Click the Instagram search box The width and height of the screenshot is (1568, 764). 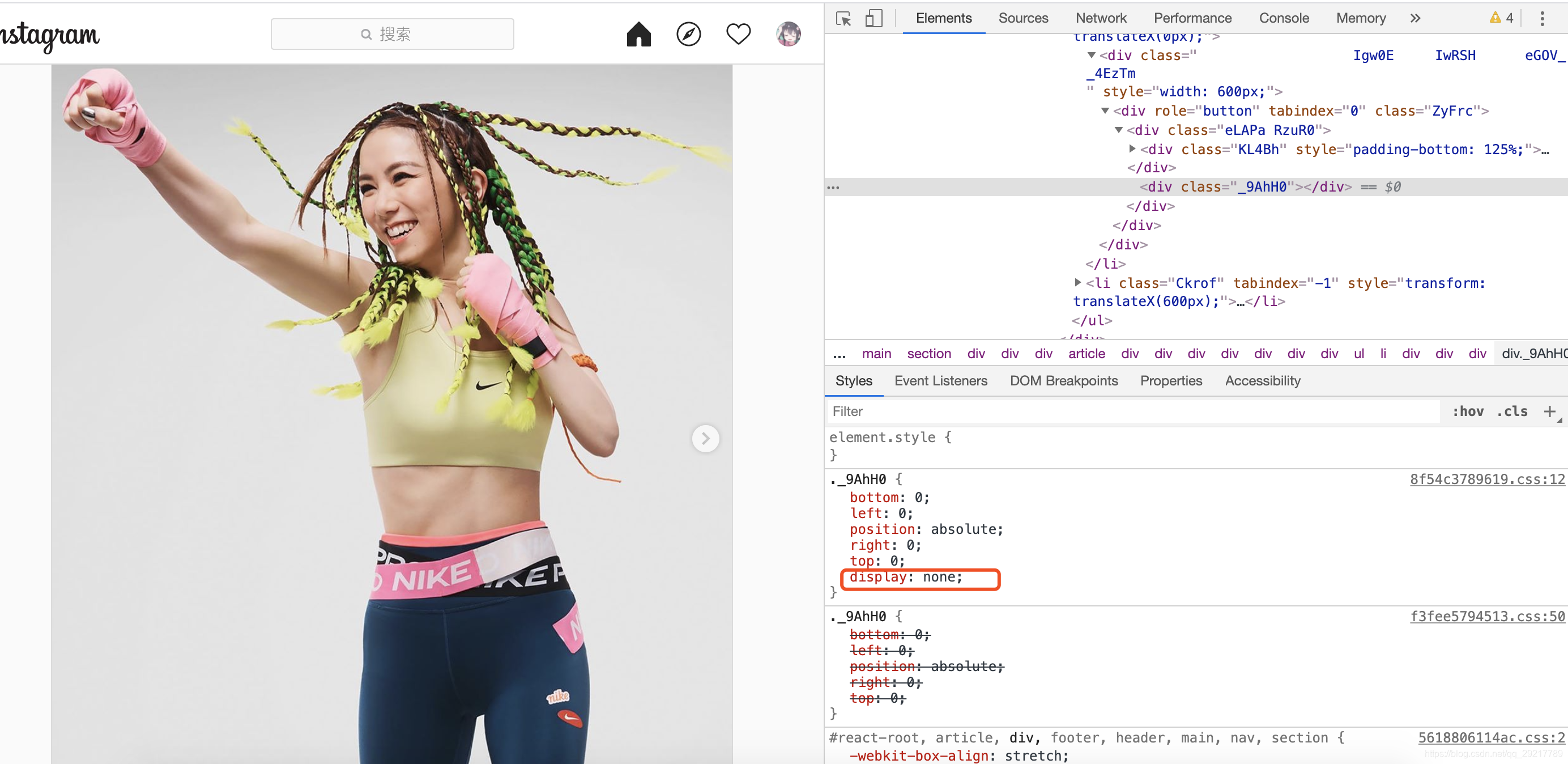[x=392, y=34]
